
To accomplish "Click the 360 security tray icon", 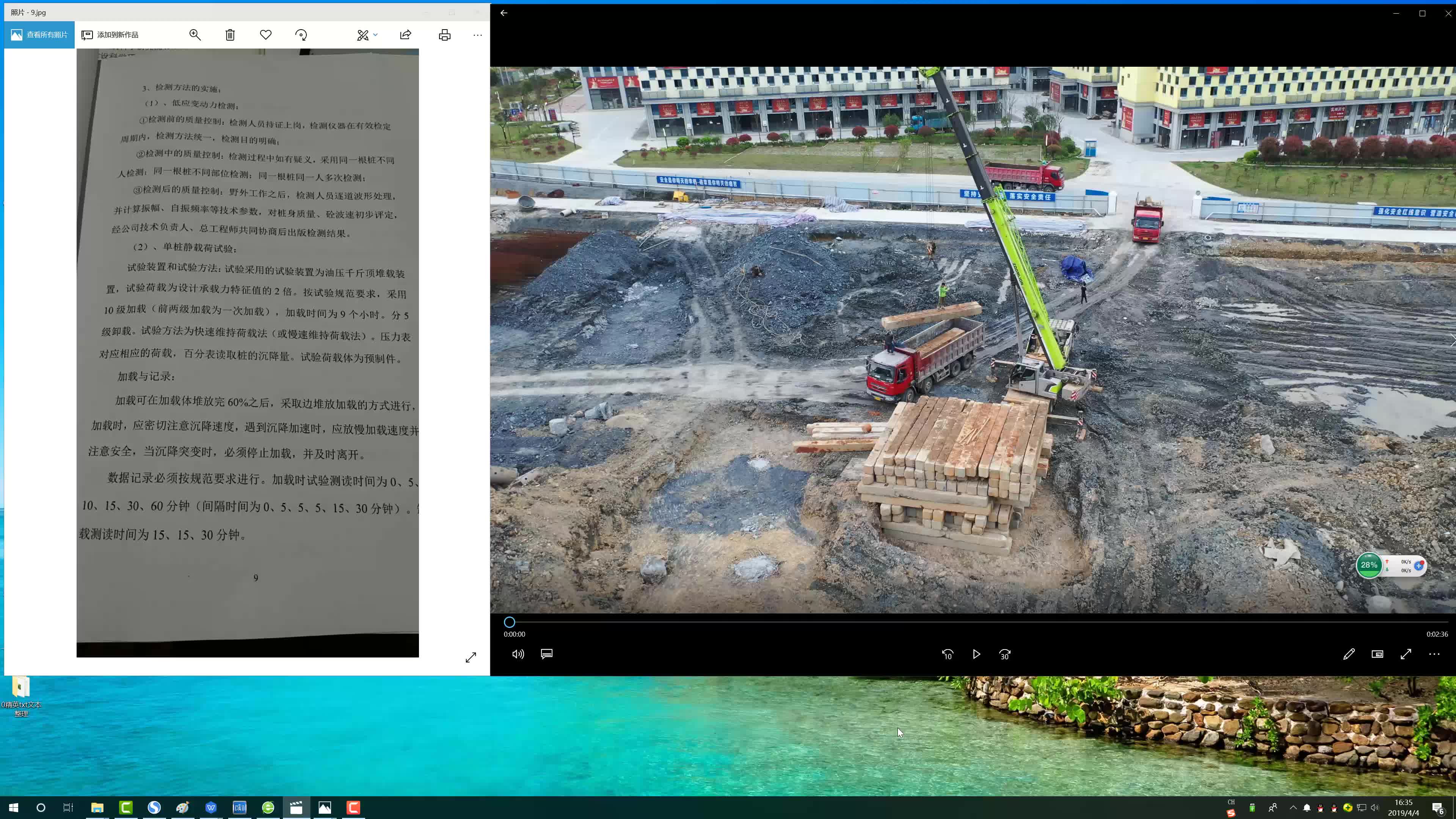I will pyautogui.click(x=1348, y=807).
